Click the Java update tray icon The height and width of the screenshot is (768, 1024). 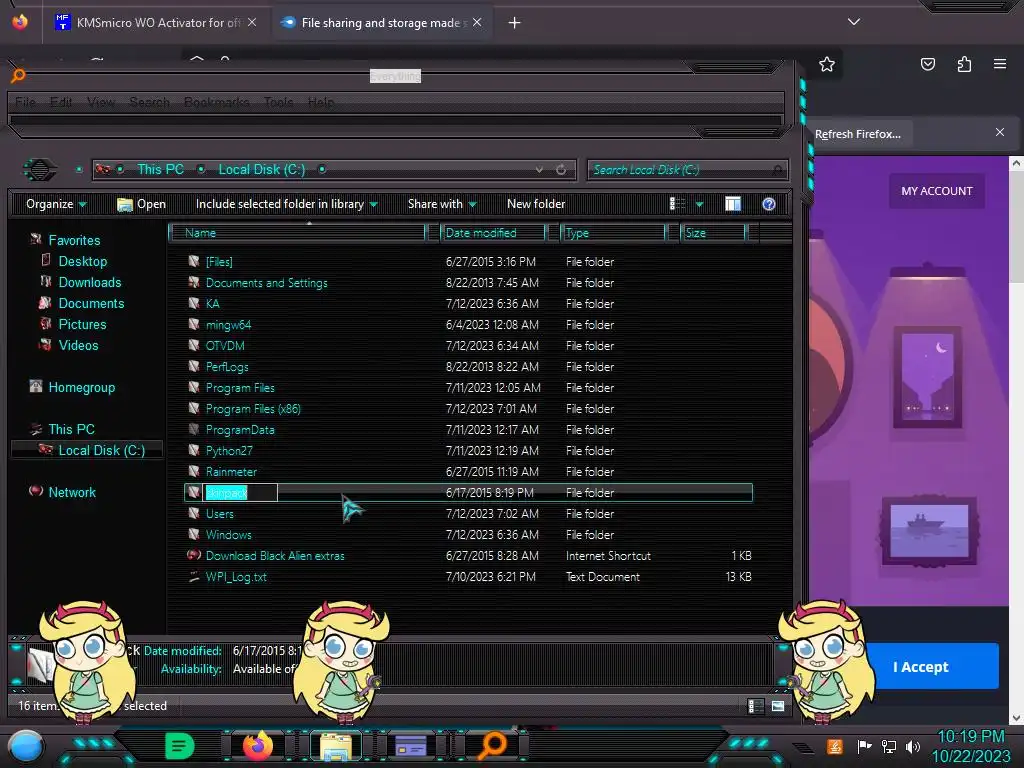835,746
